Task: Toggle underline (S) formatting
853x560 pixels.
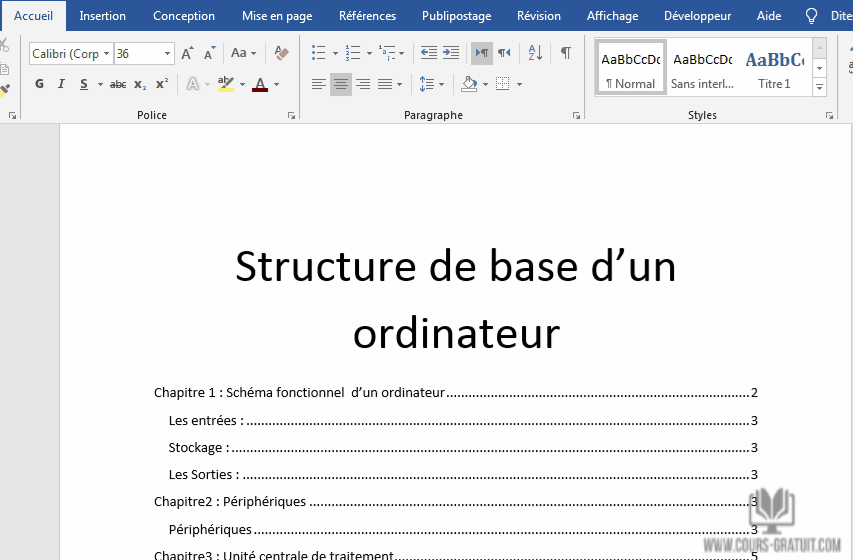Action: coord(84,84)
